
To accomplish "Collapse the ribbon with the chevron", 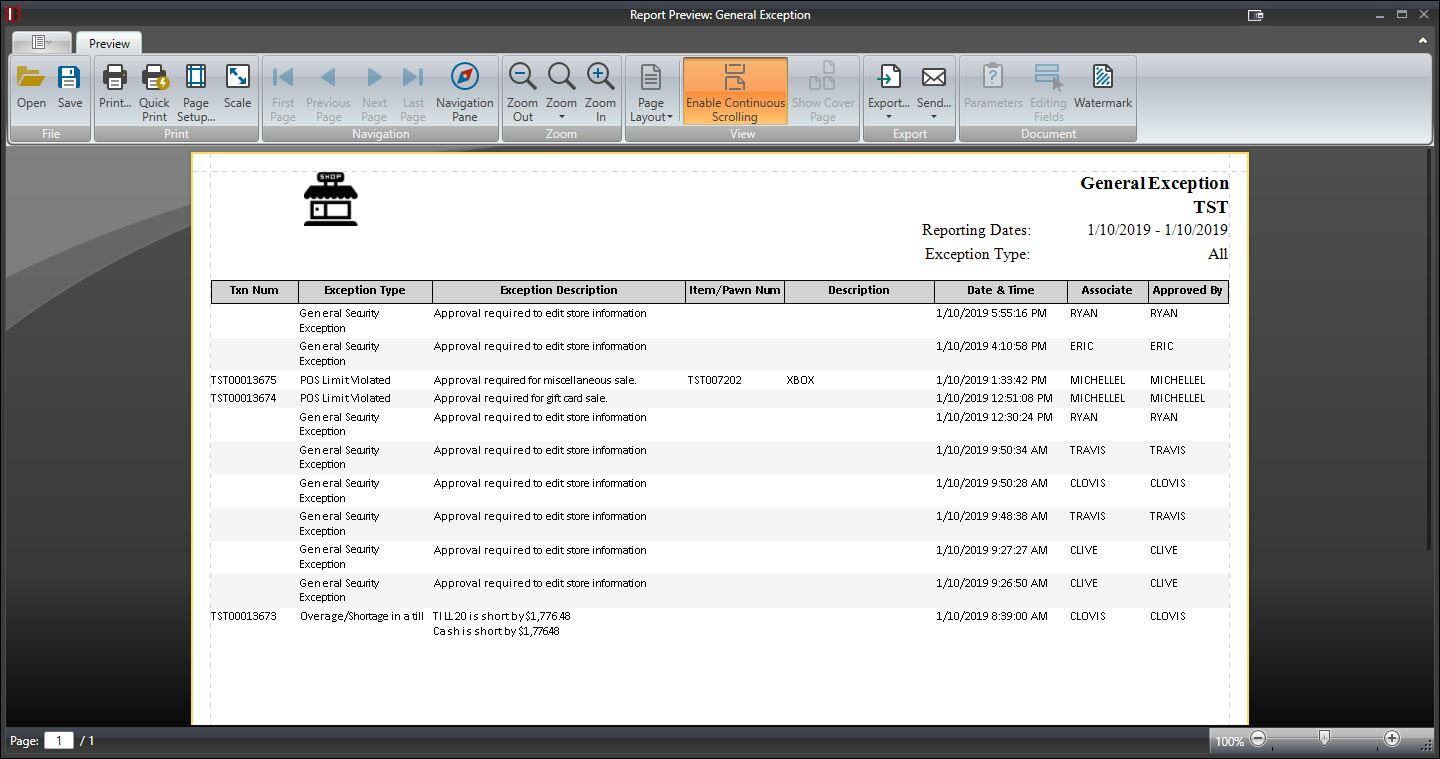I will (1422, 41).
